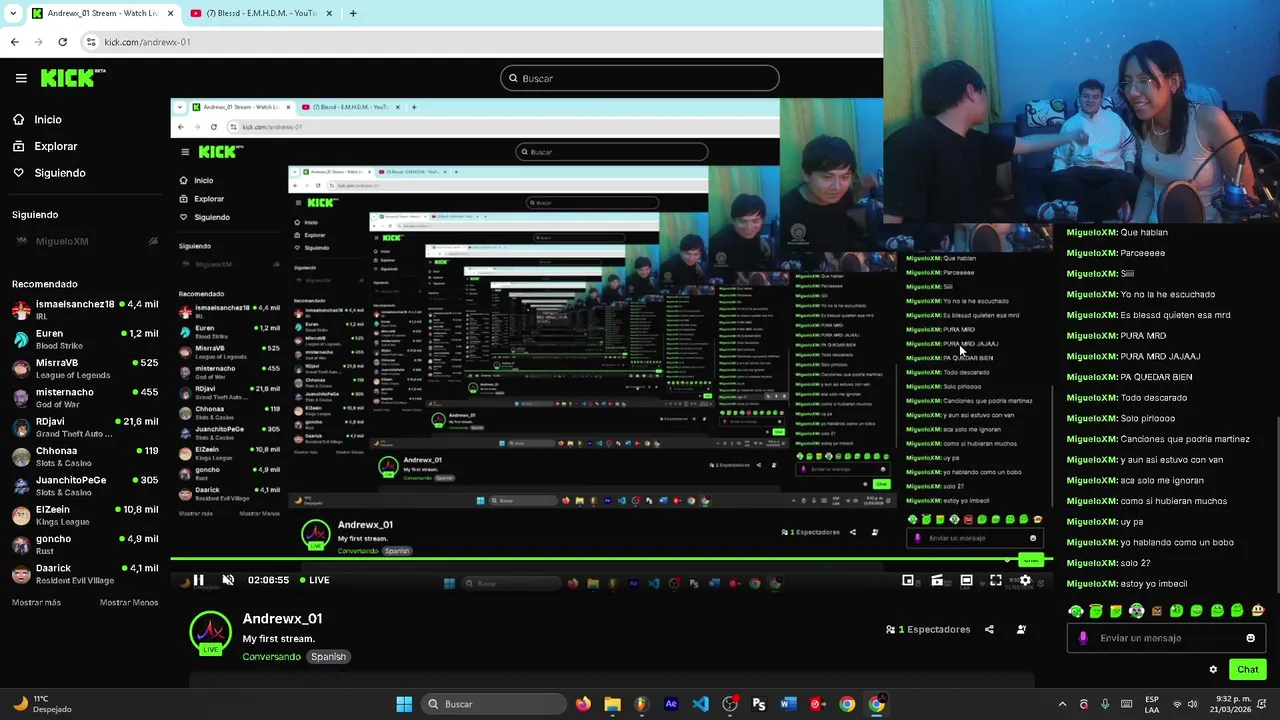
Task: Open the weather widget 11°C Despejado
Action: pyautogui.click(x=44, y=704)
